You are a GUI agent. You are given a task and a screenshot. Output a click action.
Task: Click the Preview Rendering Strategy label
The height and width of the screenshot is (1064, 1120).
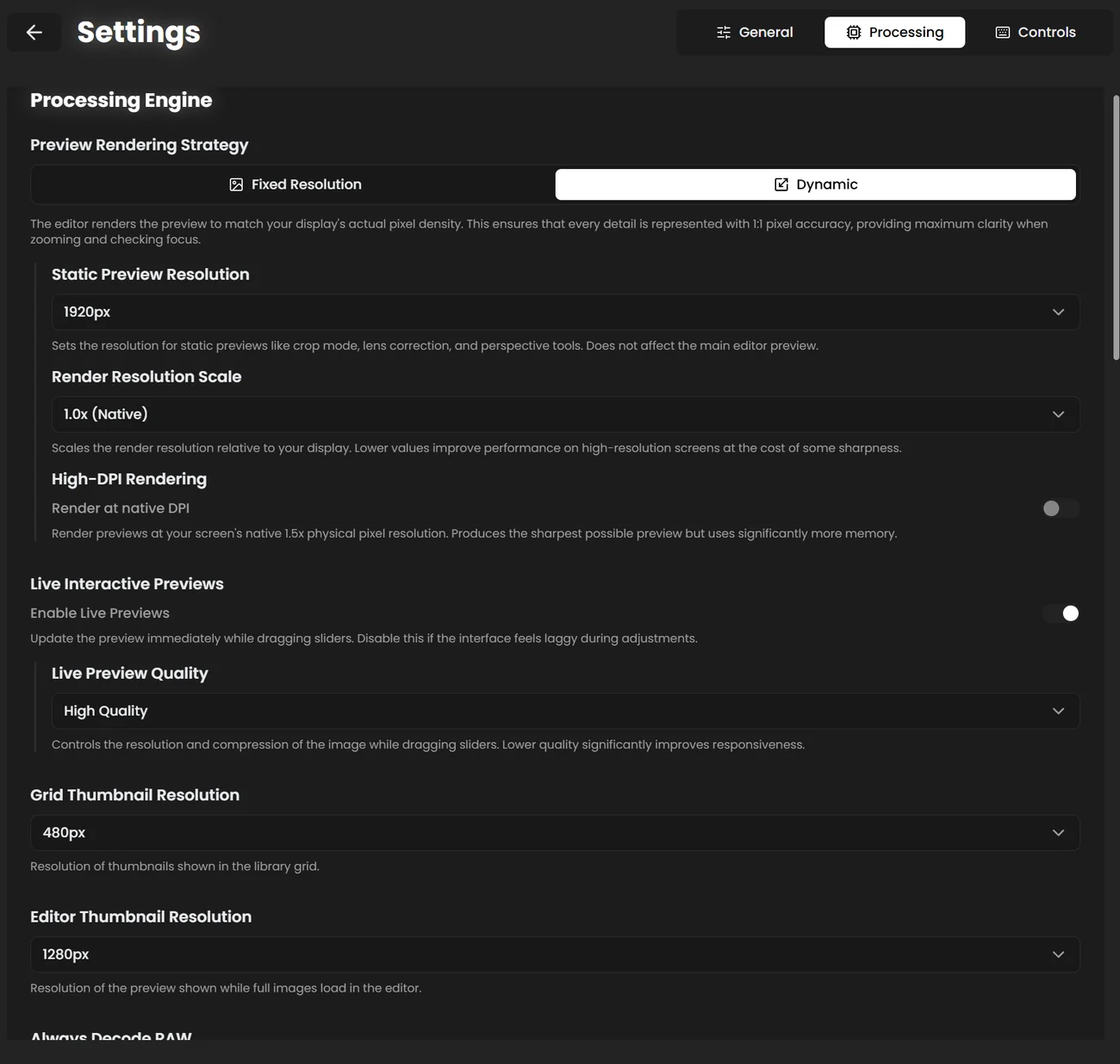tap(140, 145)
